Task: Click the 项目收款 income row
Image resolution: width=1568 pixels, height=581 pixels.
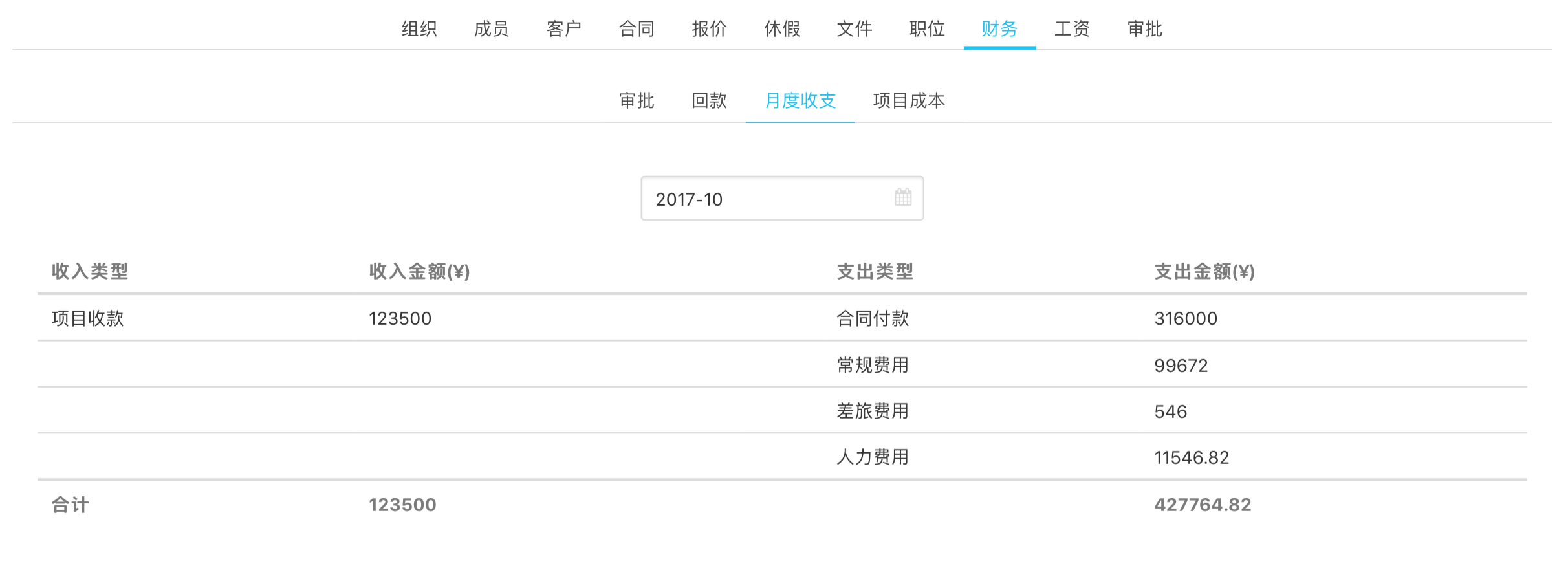Action: (88, 318)
